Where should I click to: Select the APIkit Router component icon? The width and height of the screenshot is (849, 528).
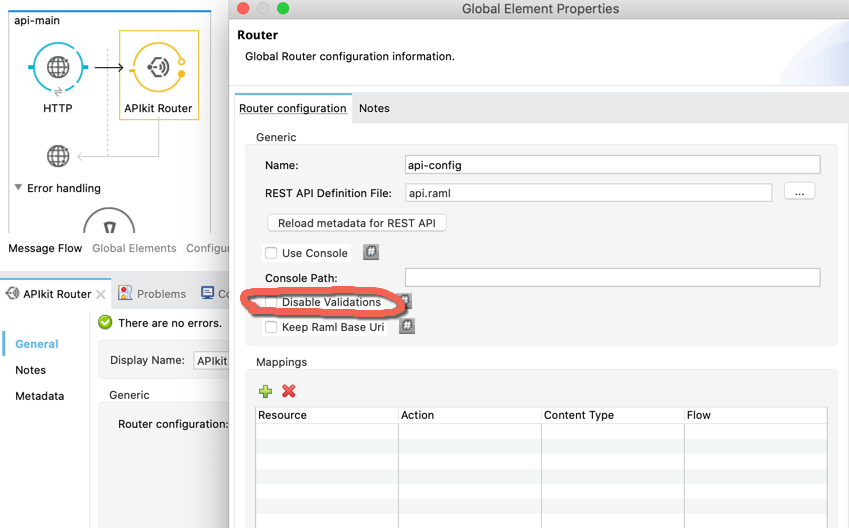tap(158, 68)
